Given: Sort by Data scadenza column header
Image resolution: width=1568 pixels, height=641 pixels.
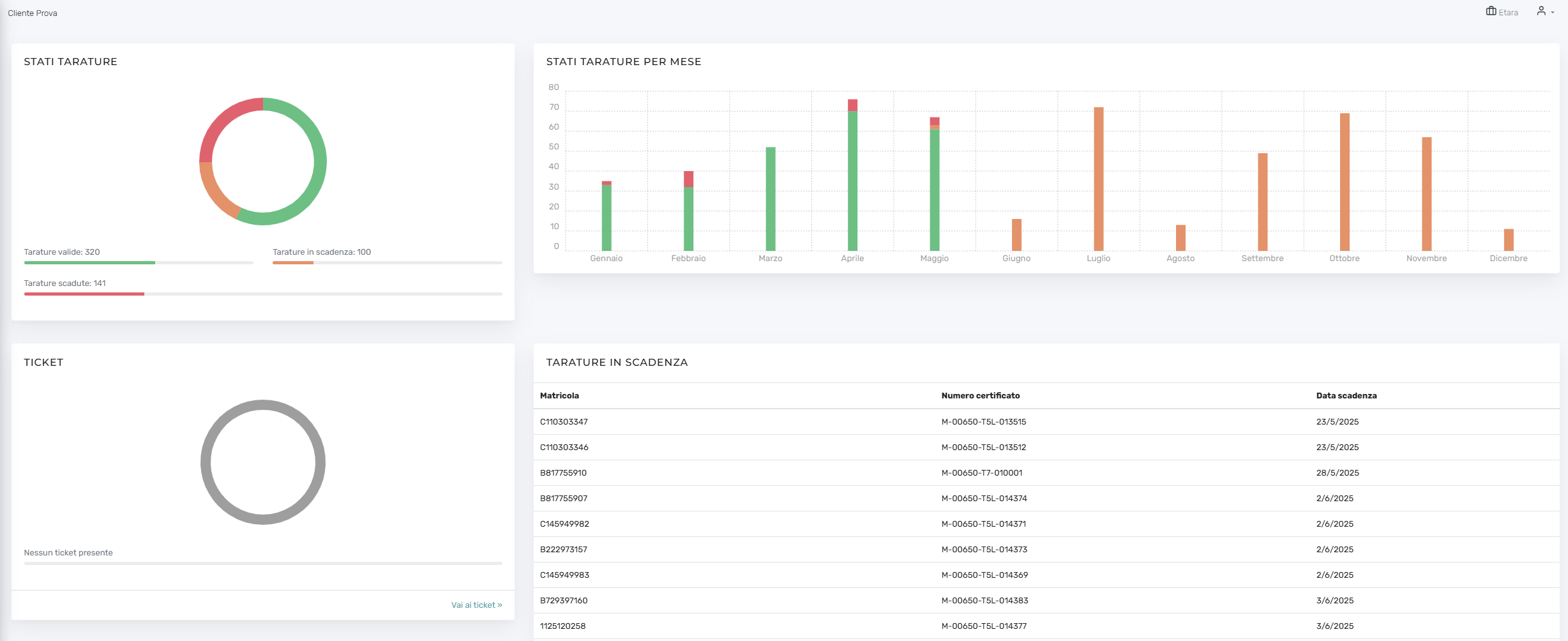Looking at the screenshot, I should pos(1346,395).
